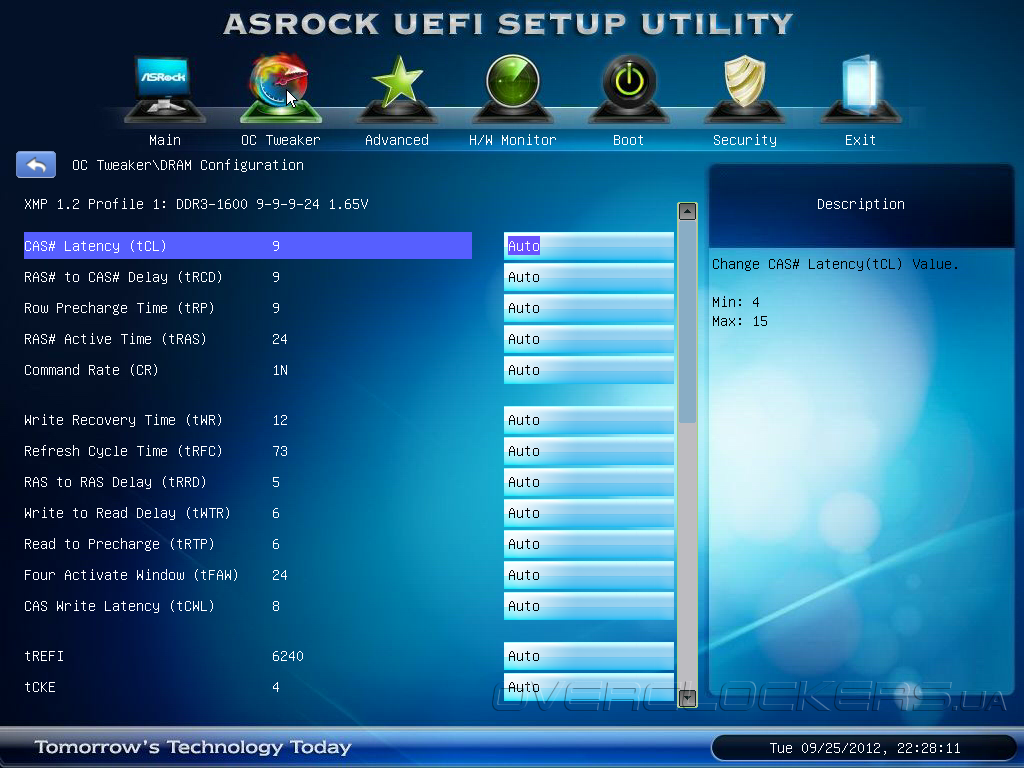Open the RAS# to CAS# Delay Auto field
The width and height of the screenshot is (1024, 768).
click(588, 277)
